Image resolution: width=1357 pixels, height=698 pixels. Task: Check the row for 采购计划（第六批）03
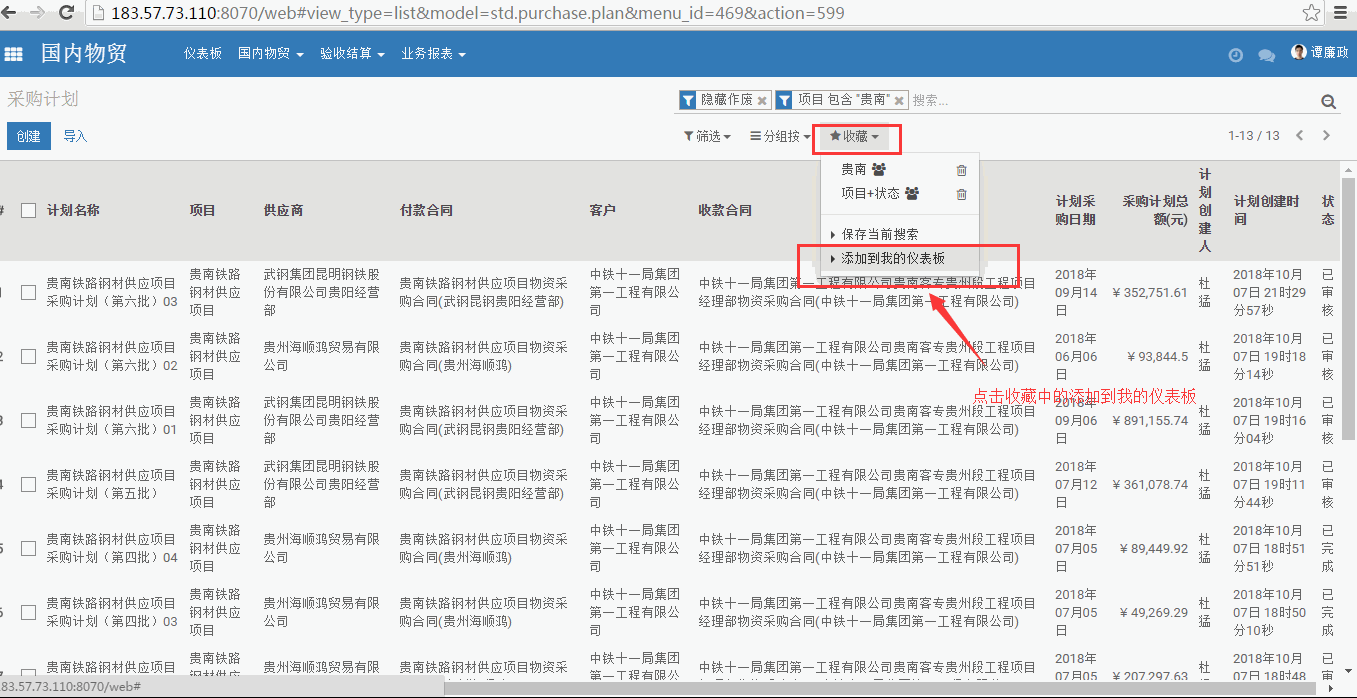[x=28, y=292]
